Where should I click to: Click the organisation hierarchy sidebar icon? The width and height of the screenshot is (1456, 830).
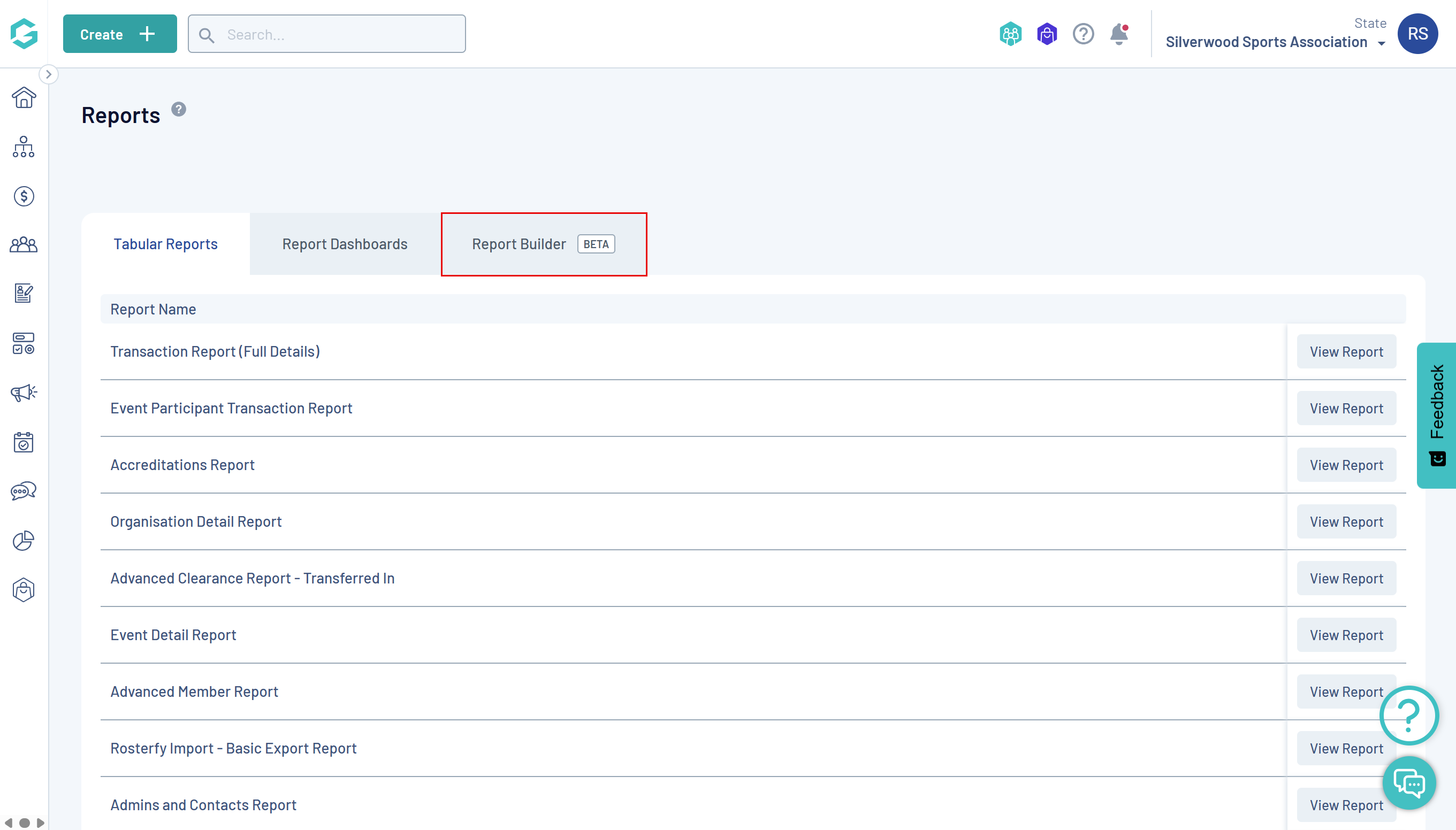[24, 147]
